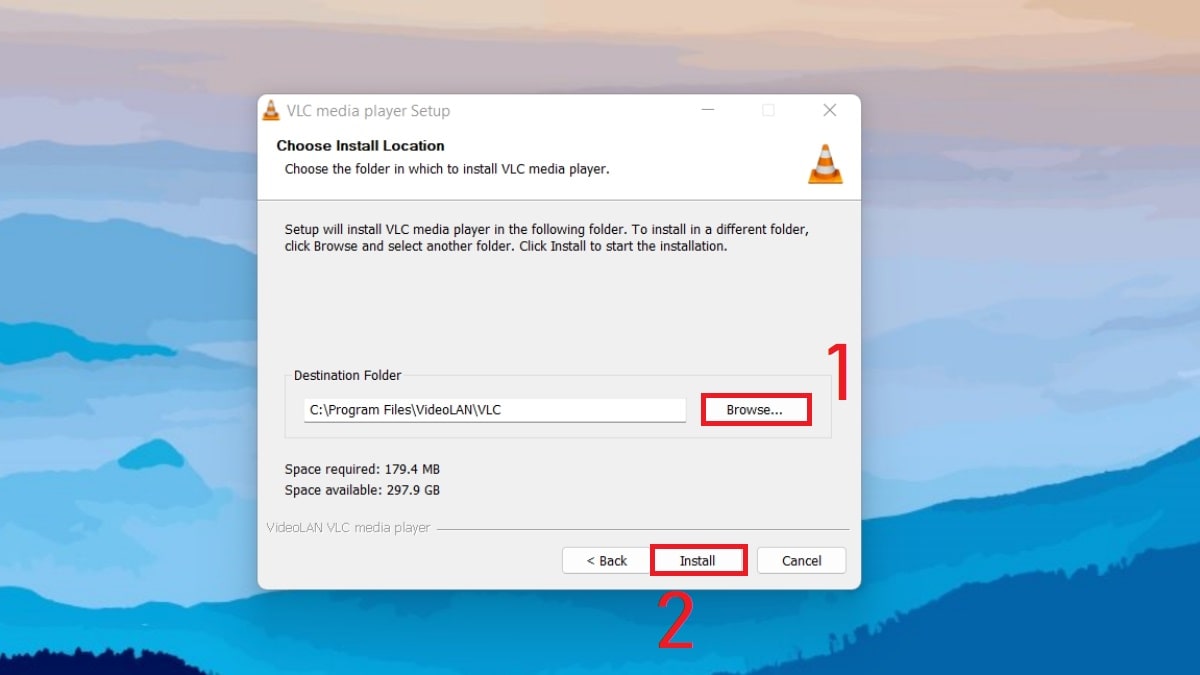The image size is (1200, 675).
Task: Click the Choose Install Location heading
Action: [x=360, y=145]
